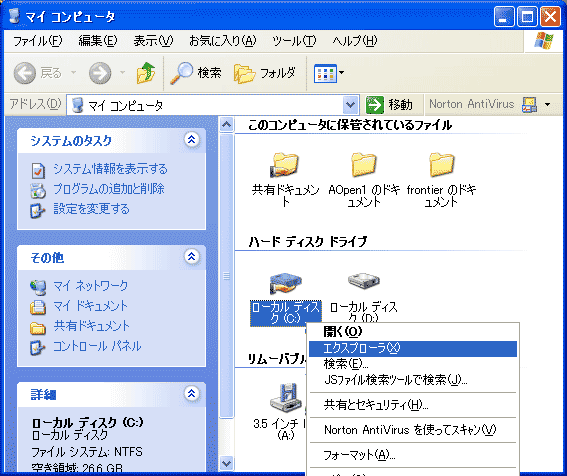Open the お気に入り(A) menu
The image size is (567, 476).
pyautogui.click(x=222, y=41)
